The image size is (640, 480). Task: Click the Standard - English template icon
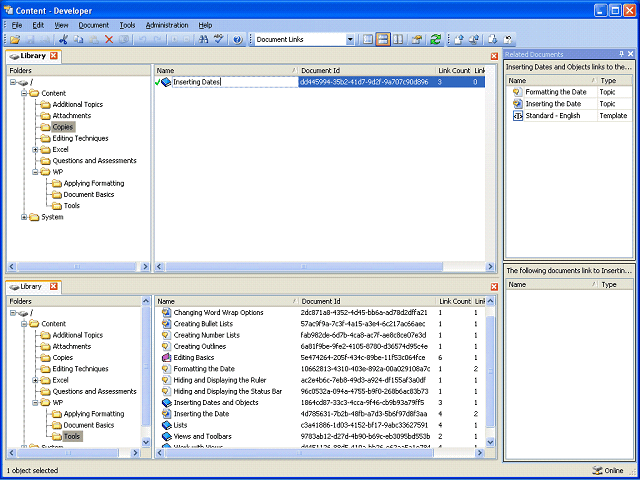(x=518, y=116)
